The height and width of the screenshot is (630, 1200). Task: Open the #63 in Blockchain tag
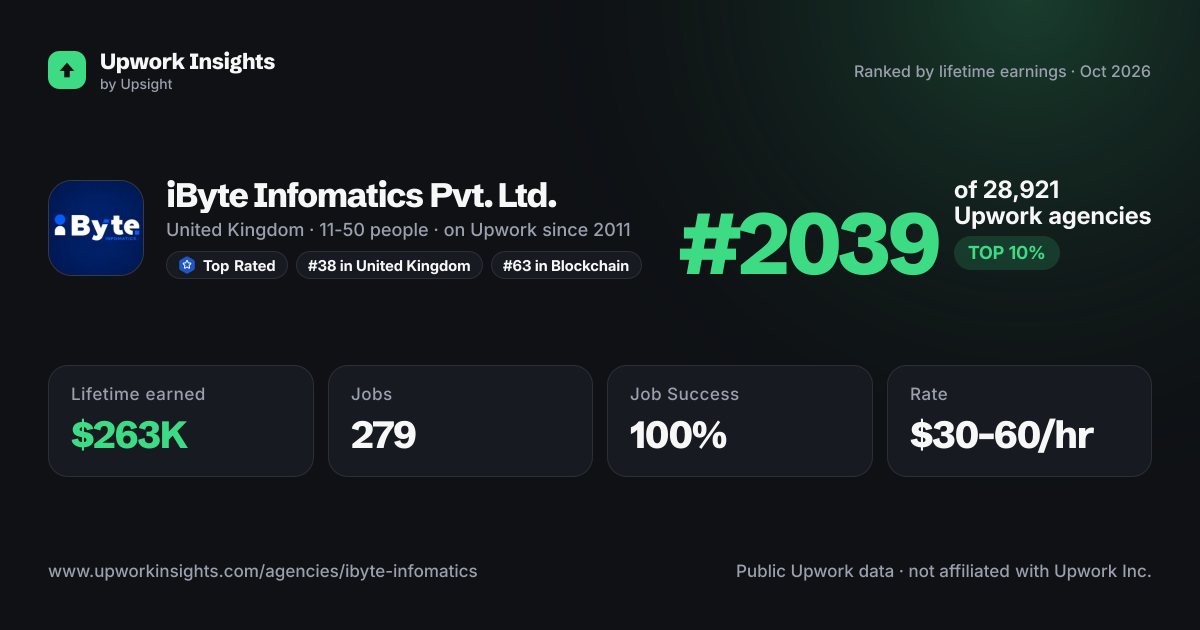566,266
